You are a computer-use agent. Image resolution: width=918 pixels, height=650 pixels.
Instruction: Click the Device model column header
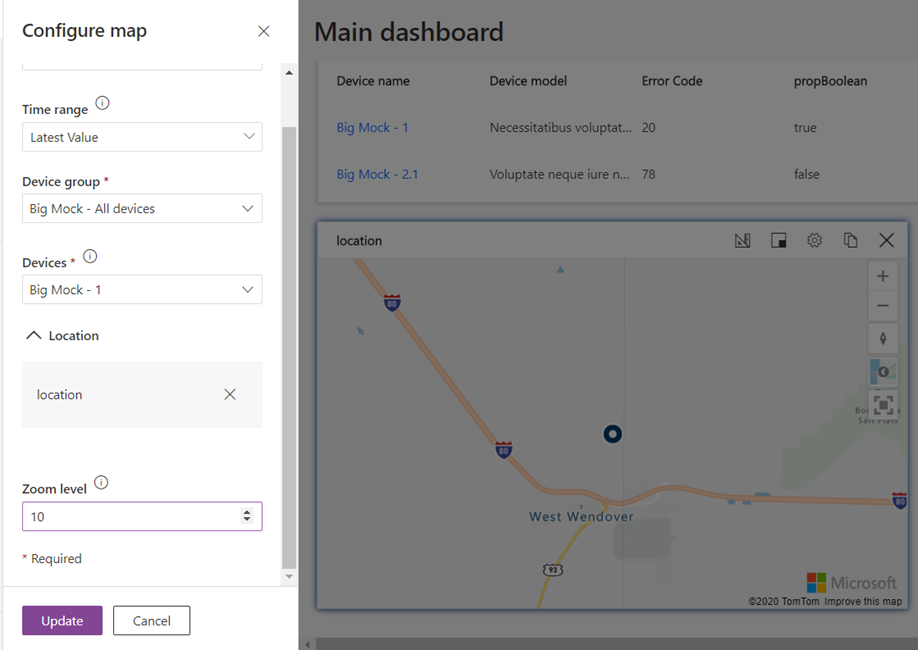point(528,81)
